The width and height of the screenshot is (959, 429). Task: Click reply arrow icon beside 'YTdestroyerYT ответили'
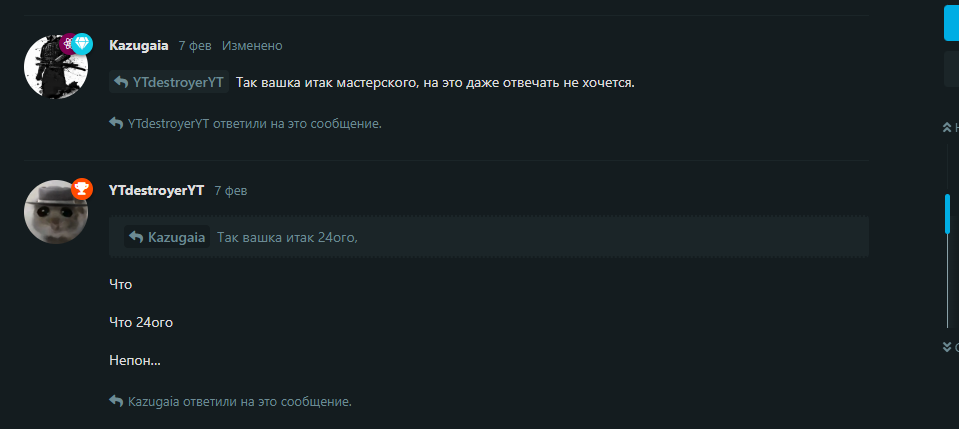pos(116,123)
